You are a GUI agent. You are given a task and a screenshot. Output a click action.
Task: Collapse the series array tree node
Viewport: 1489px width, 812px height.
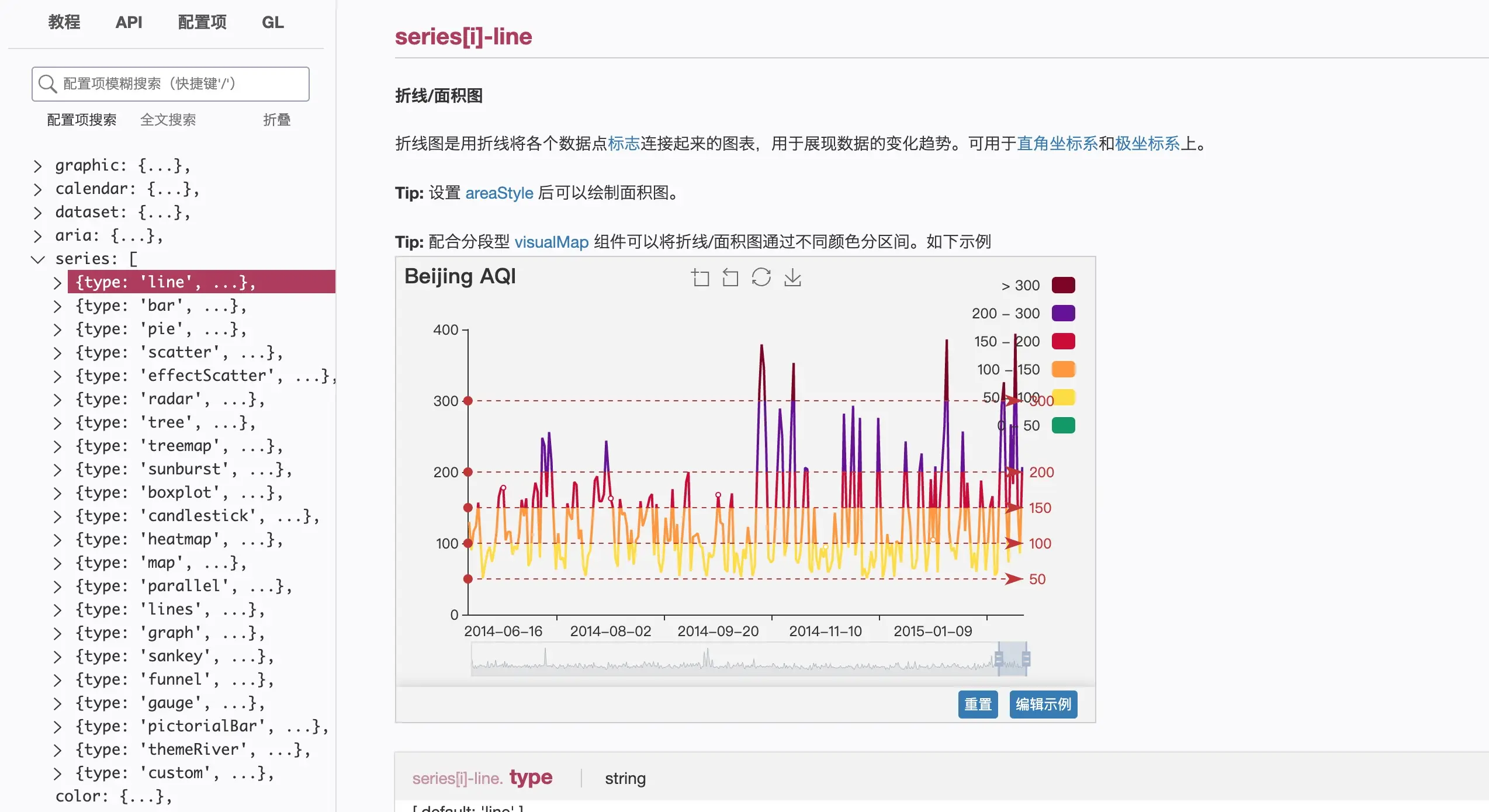(38, 259)
